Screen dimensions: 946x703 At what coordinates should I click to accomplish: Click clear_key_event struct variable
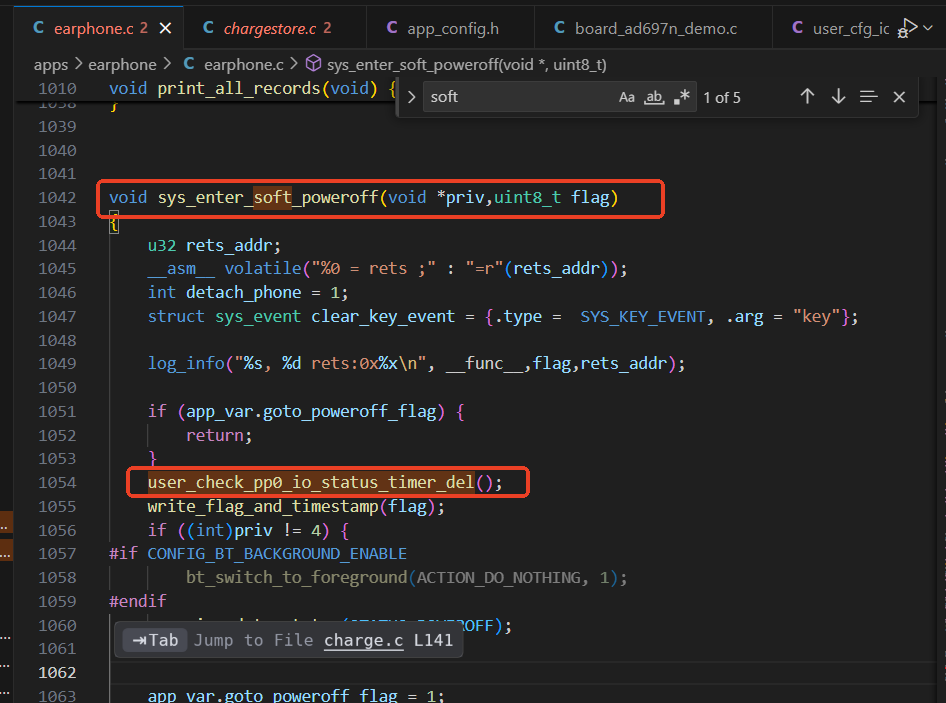point(383,316)
